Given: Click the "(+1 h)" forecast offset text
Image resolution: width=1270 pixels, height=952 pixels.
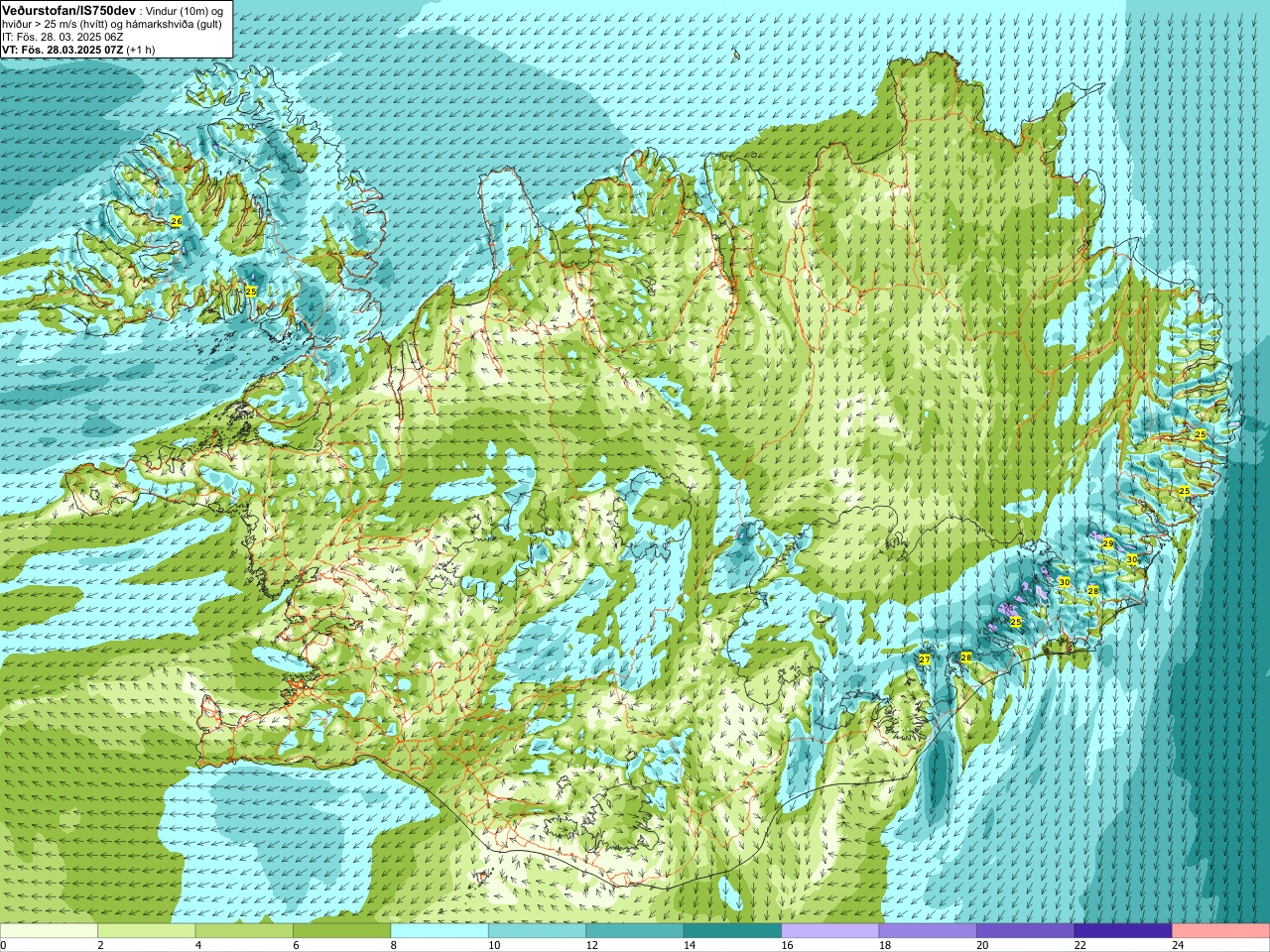Looking at the screenshot, I should [143, 50].
